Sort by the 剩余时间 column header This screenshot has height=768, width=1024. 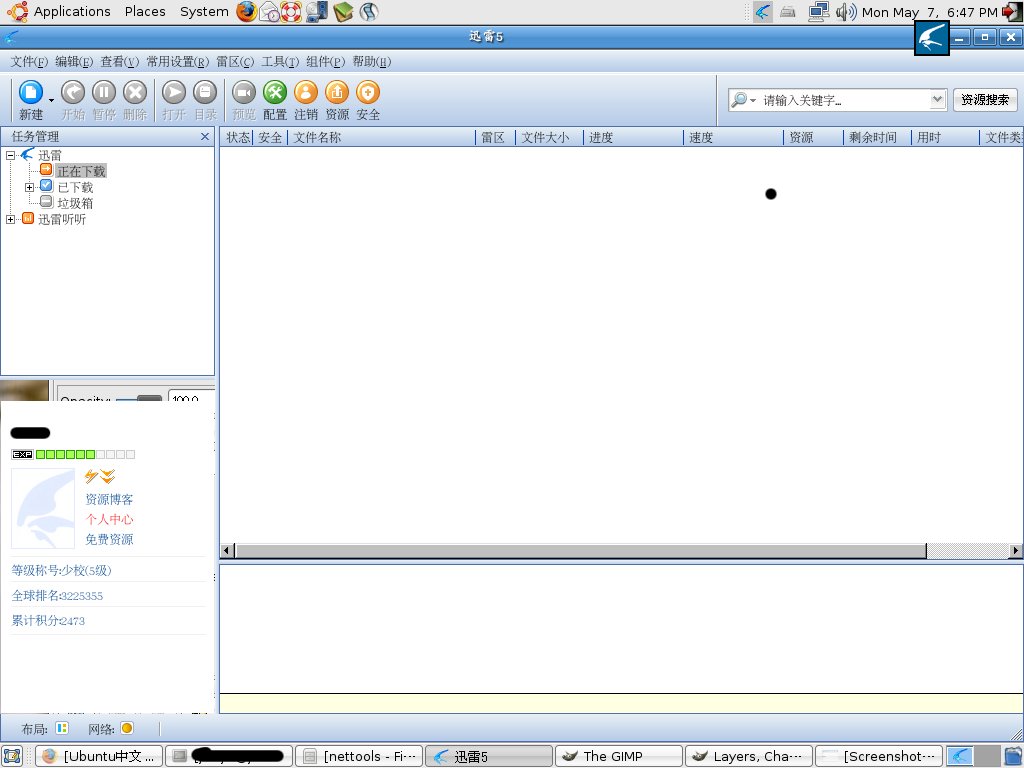point(878,137)
